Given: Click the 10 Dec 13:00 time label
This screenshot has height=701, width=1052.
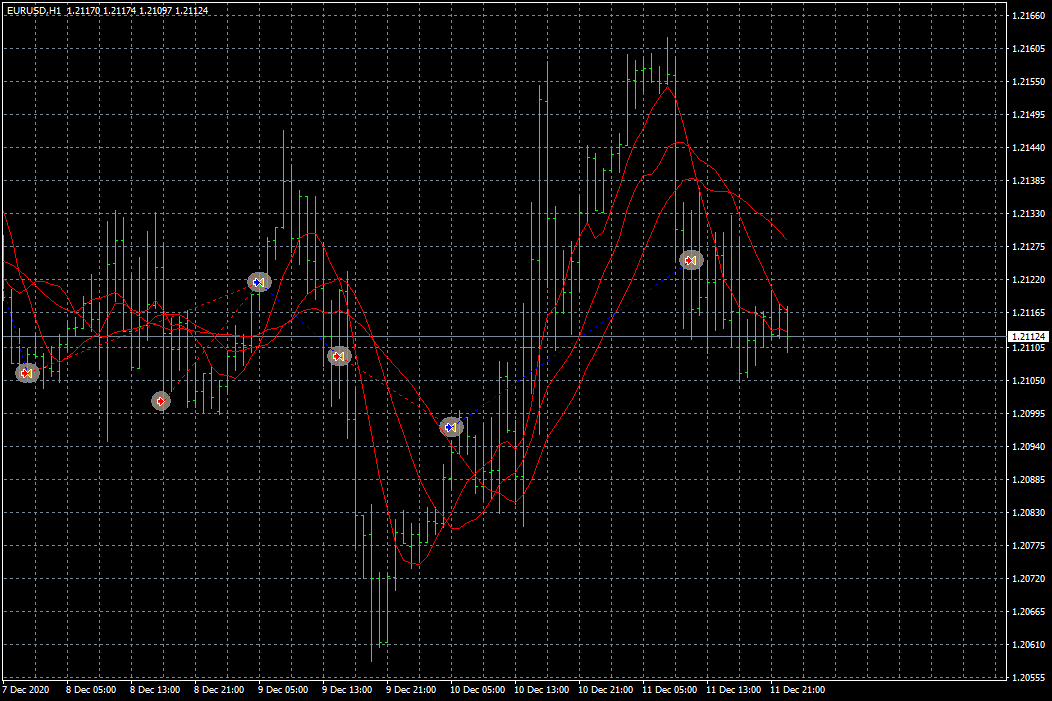Looking at the screenshot, I should (x=541, y=690).
